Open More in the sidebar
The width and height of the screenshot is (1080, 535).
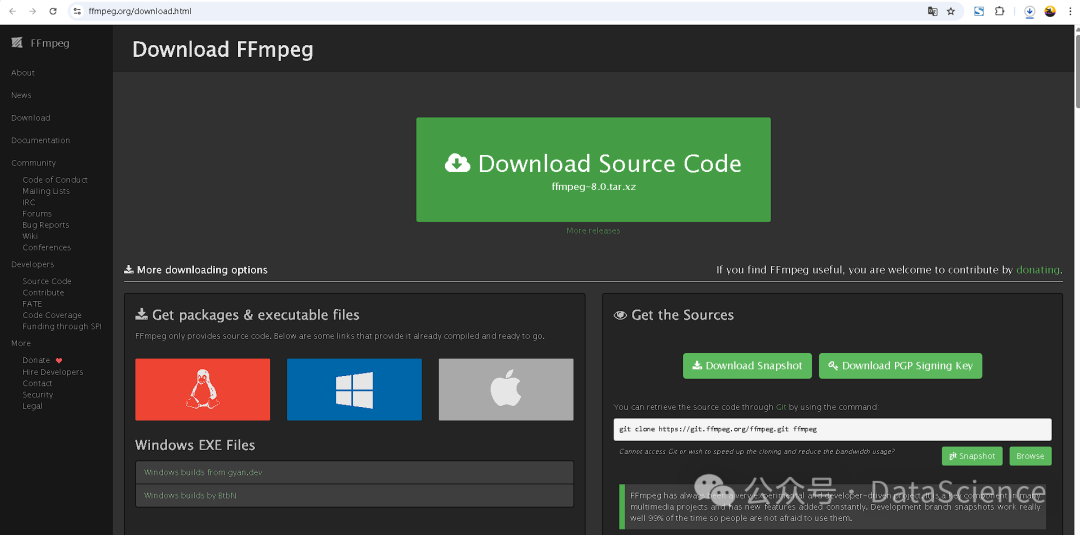(21, 344)
